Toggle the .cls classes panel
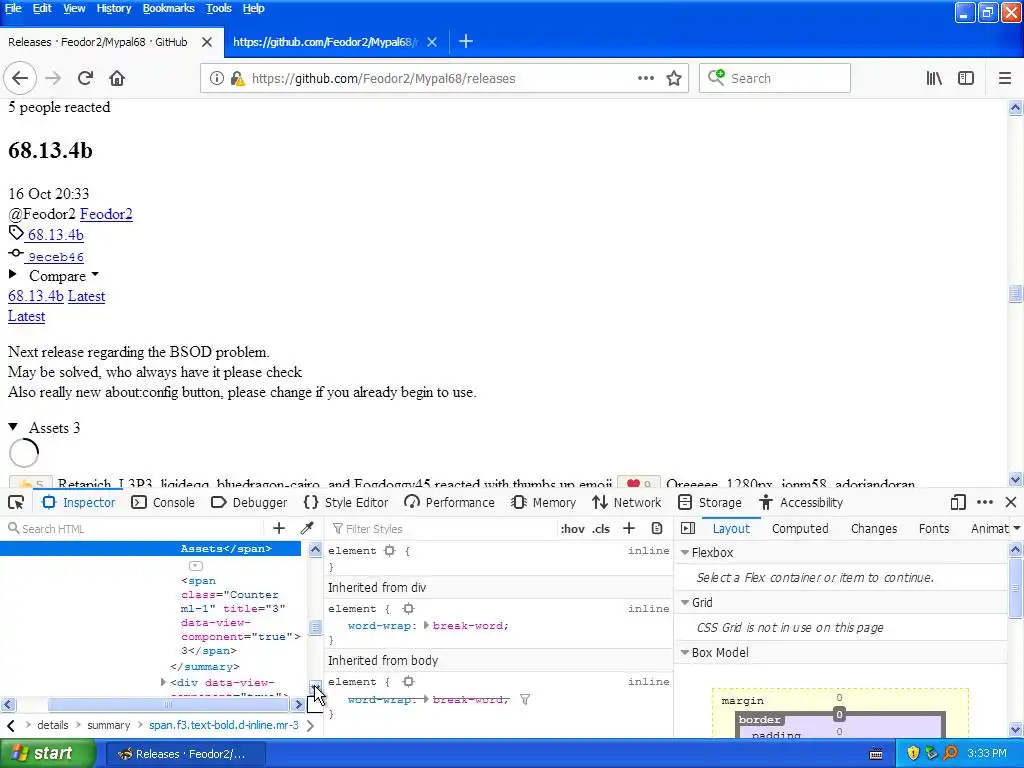Screen dimensions: 1024x768 [601, 529]
